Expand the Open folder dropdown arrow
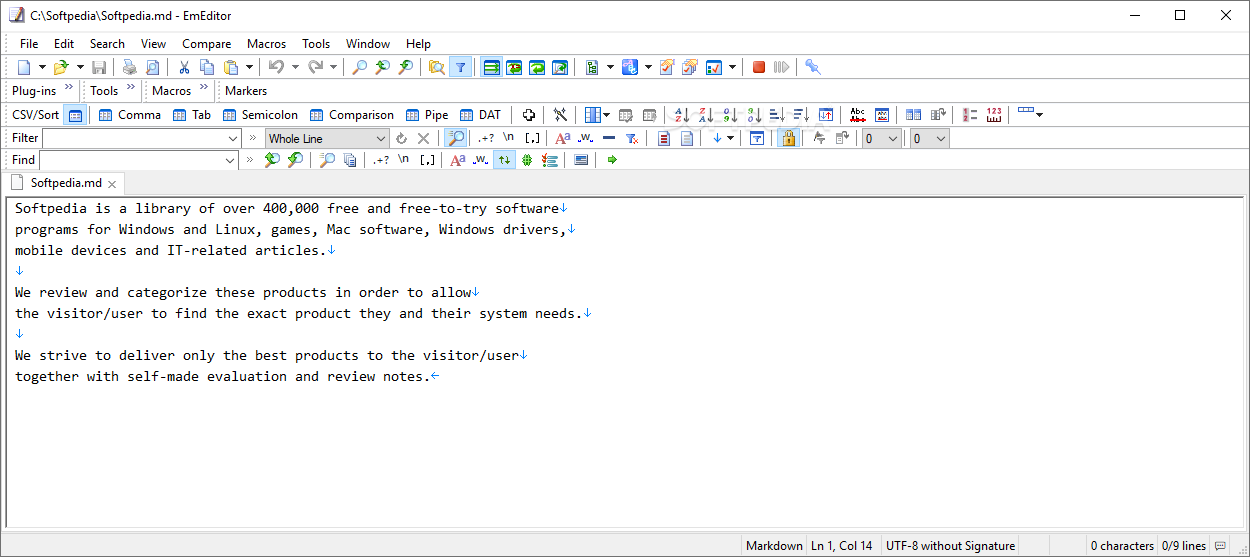 click(x=80, y=67)
